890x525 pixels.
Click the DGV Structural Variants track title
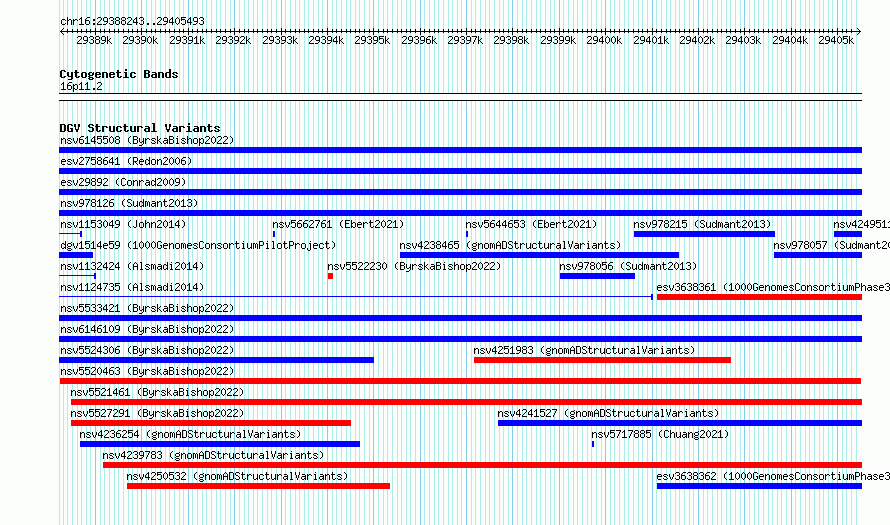coord(140,128)
